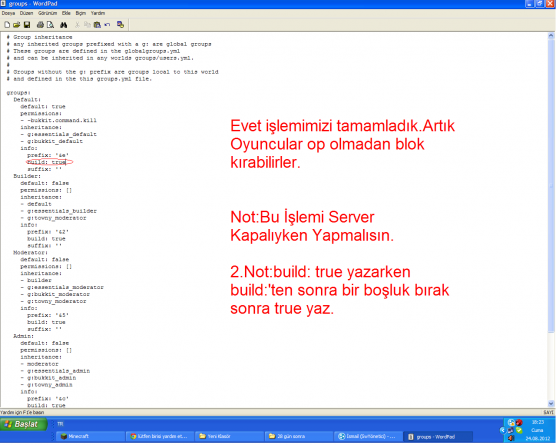This screenshot has height=445, width=556.
Task: Save the document with the floppy icon
Action: tap(27, 25)
